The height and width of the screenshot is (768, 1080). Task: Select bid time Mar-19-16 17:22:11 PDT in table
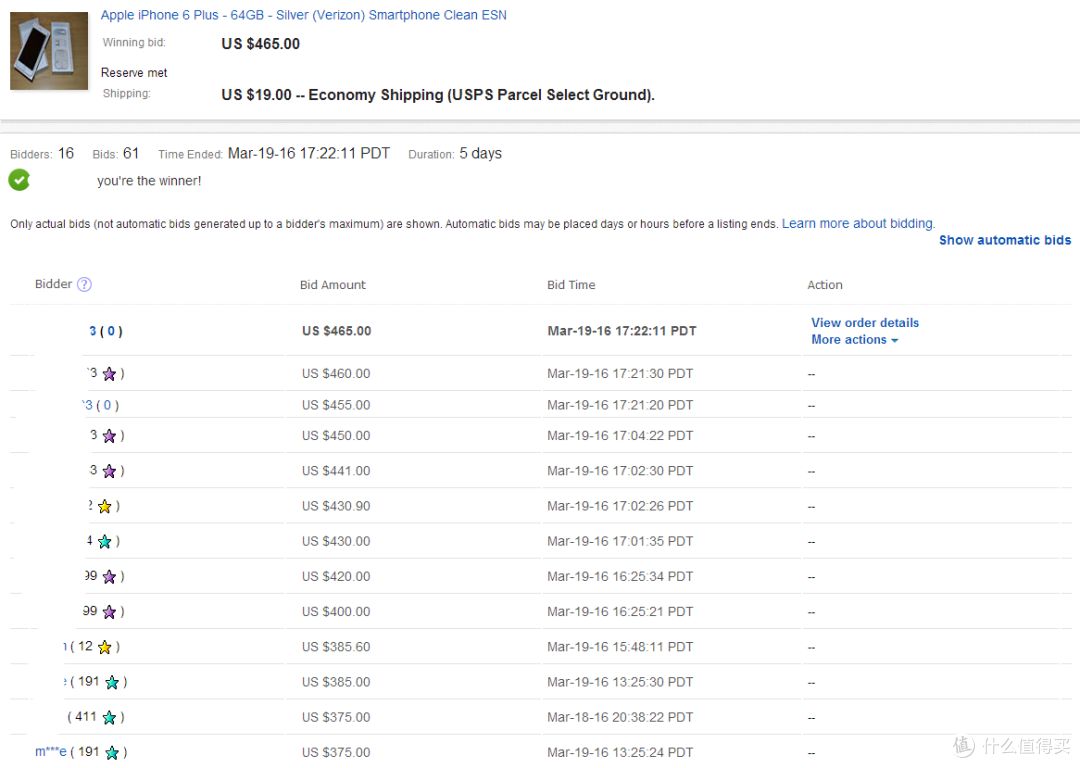point(622,331)
